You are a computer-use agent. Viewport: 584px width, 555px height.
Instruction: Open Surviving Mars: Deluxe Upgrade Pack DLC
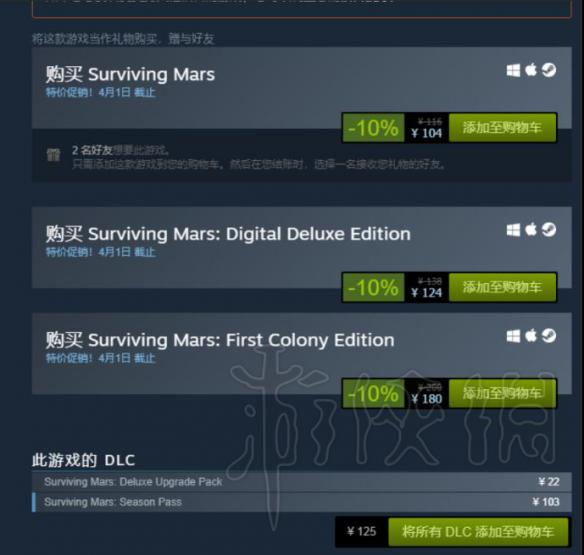[302, 482]
